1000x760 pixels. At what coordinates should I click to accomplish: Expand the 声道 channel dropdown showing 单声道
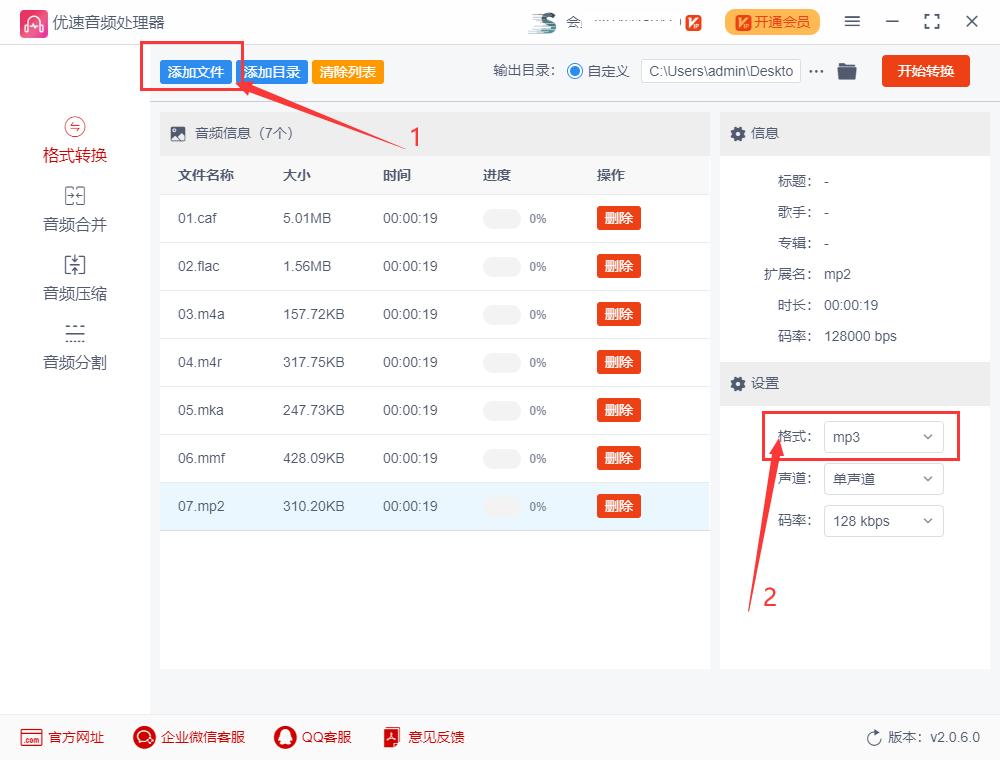[883, 478]
